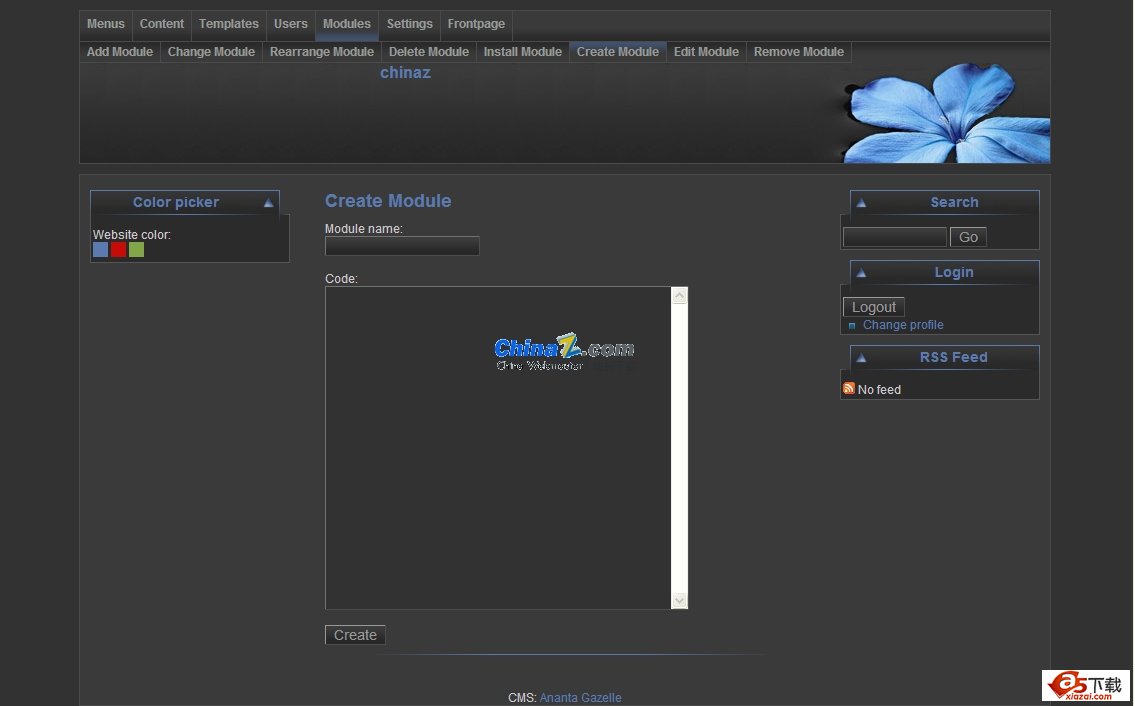Pick the green website color swatch

tap(136, 250)
